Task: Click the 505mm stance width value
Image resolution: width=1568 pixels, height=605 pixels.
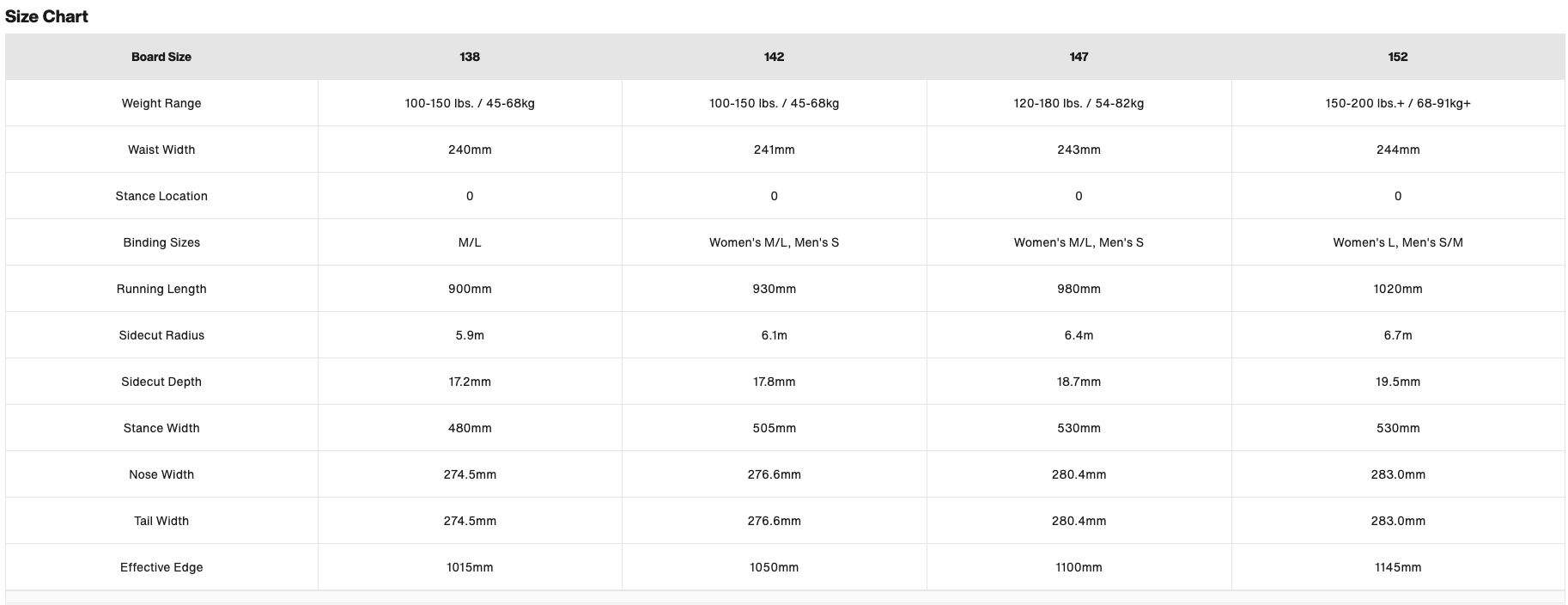Action: pos(774,428)
